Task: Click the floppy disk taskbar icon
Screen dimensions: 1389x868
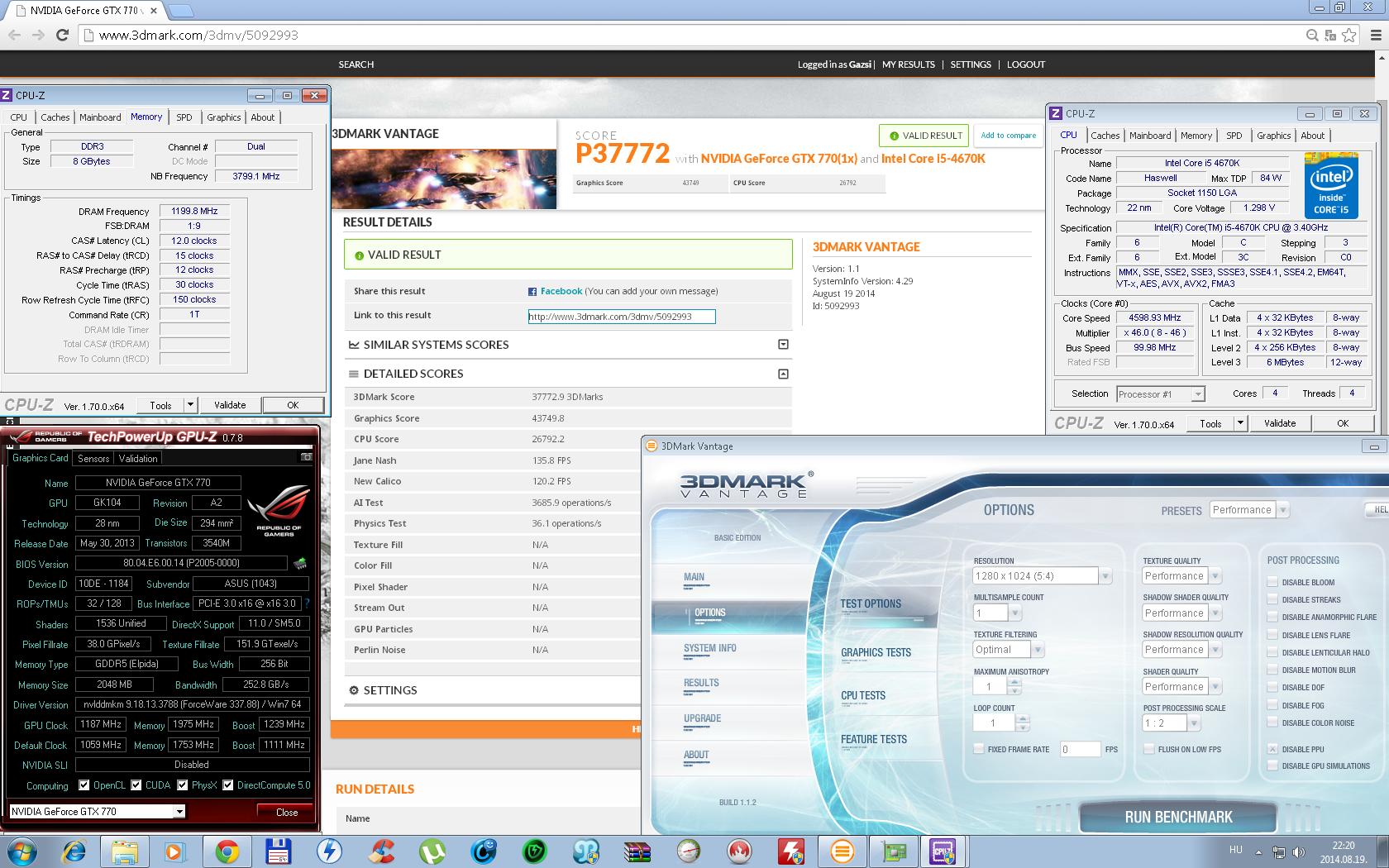Action: (278, 851)
